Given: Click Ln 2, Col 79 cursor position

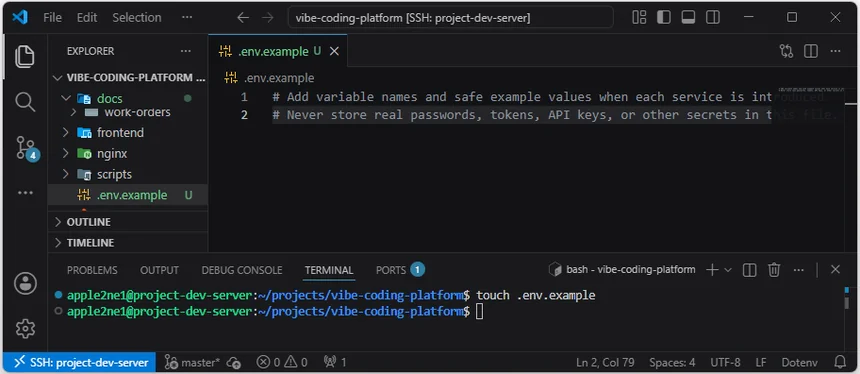Looking at the screenshot, I should [605, 362].
